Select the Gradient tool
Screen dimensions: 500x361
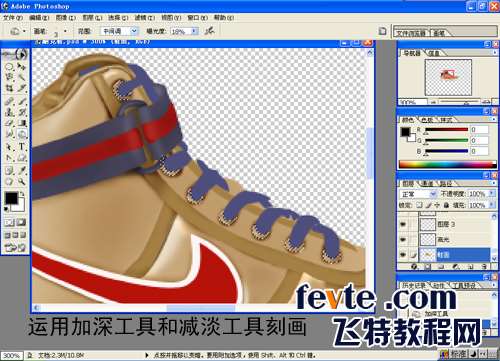point(22,123)
